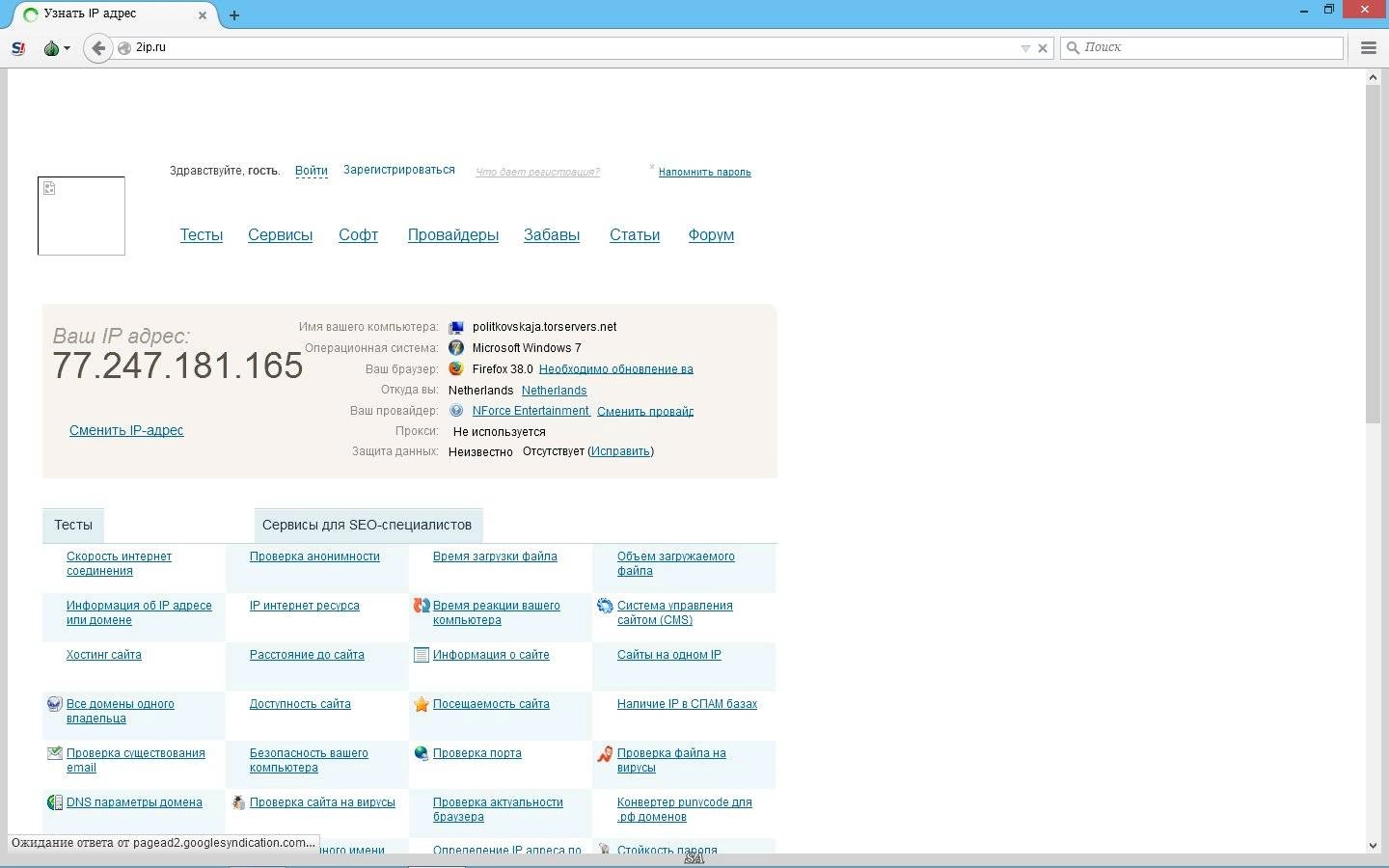1389x868 pixels.
Task: Open Конвертер punycode link
Action: 684,809
